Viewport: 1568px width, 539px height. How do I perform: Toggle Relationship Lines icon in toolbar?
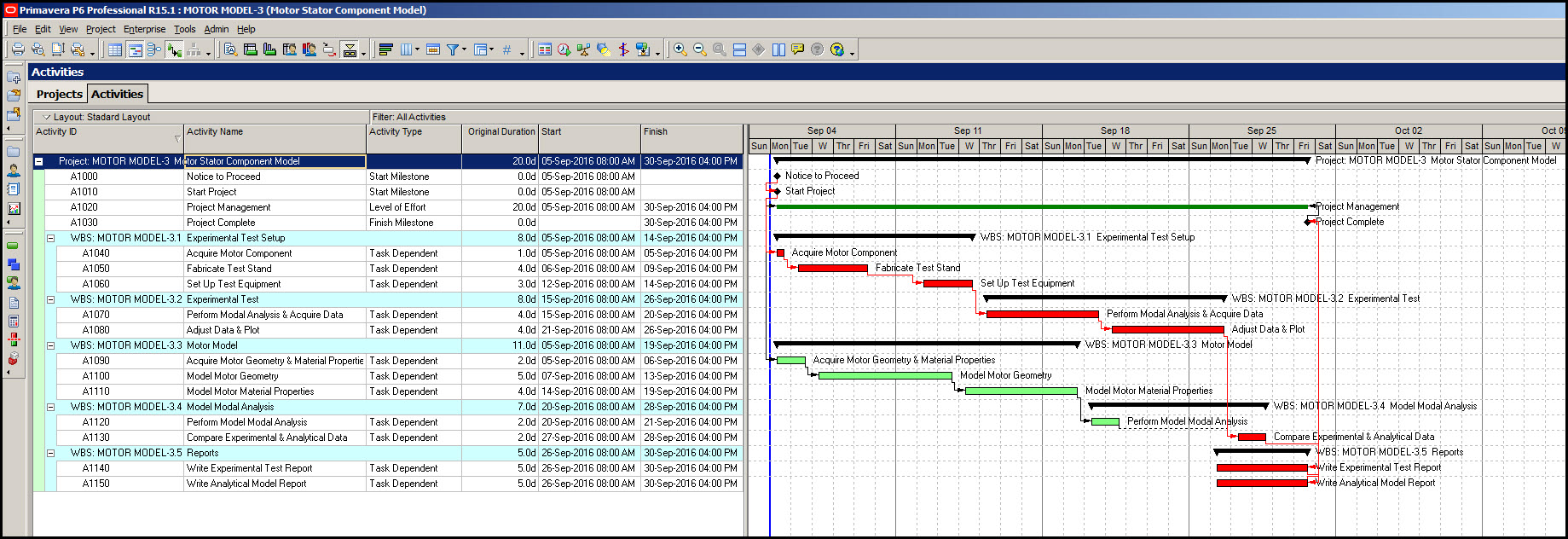pos(174,49)
